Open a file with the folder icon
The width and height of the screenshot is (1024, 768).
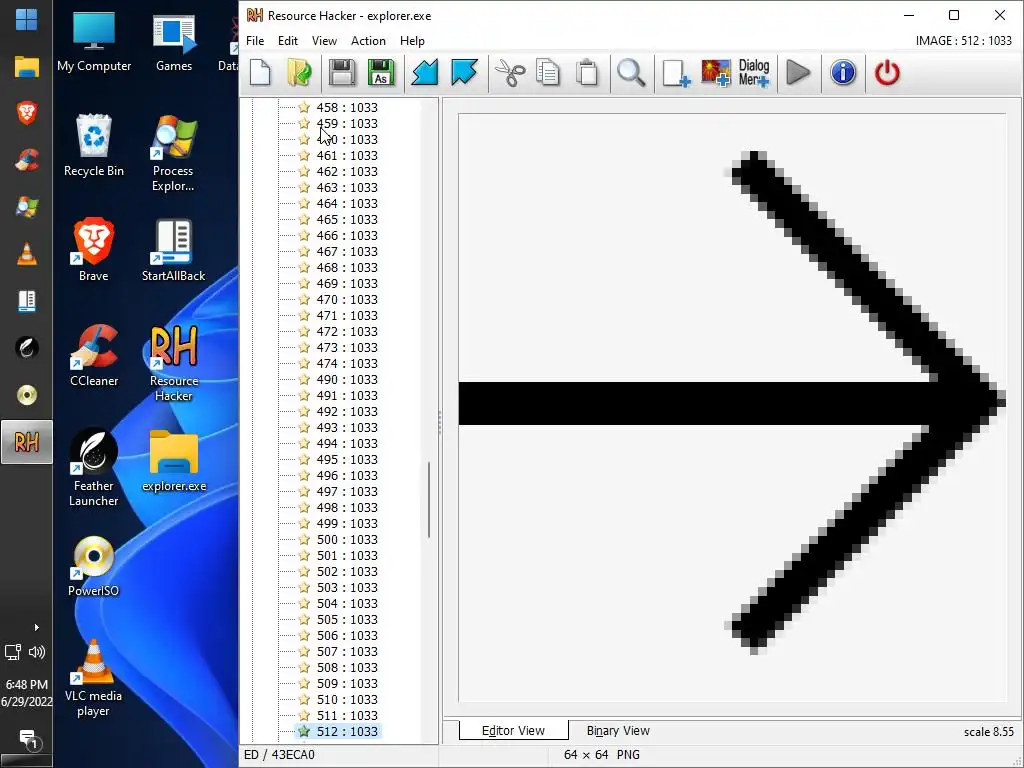300,72
